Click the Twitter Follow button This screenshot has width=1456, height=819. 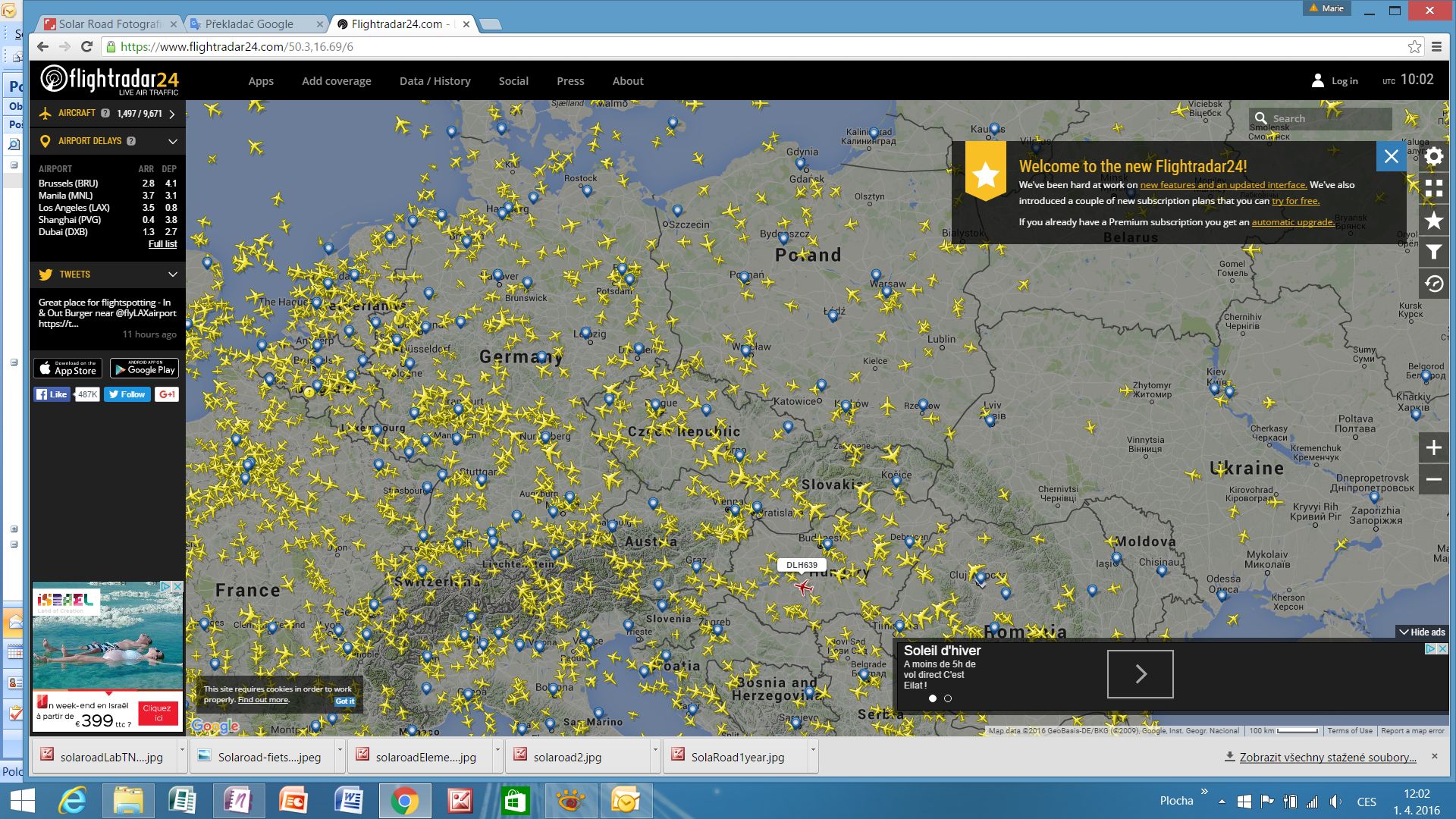[127, 394]
